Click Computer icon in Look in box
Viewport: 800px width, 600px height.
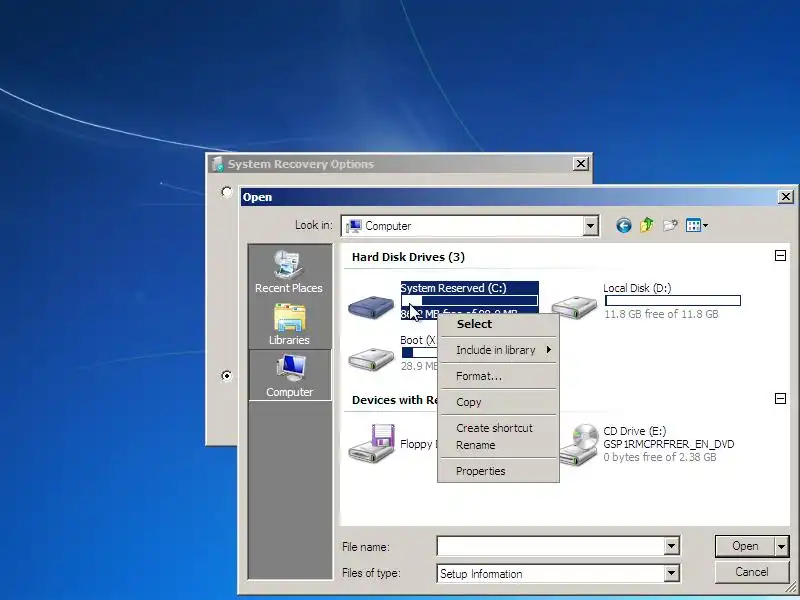pyautogui.click(x=354, y=226)
